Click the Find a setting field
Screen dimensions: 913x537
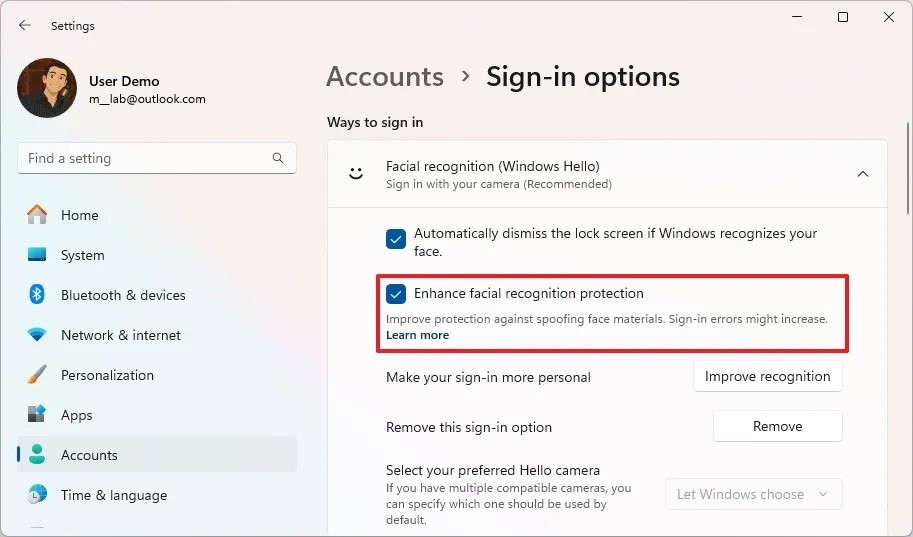(157, 158)
